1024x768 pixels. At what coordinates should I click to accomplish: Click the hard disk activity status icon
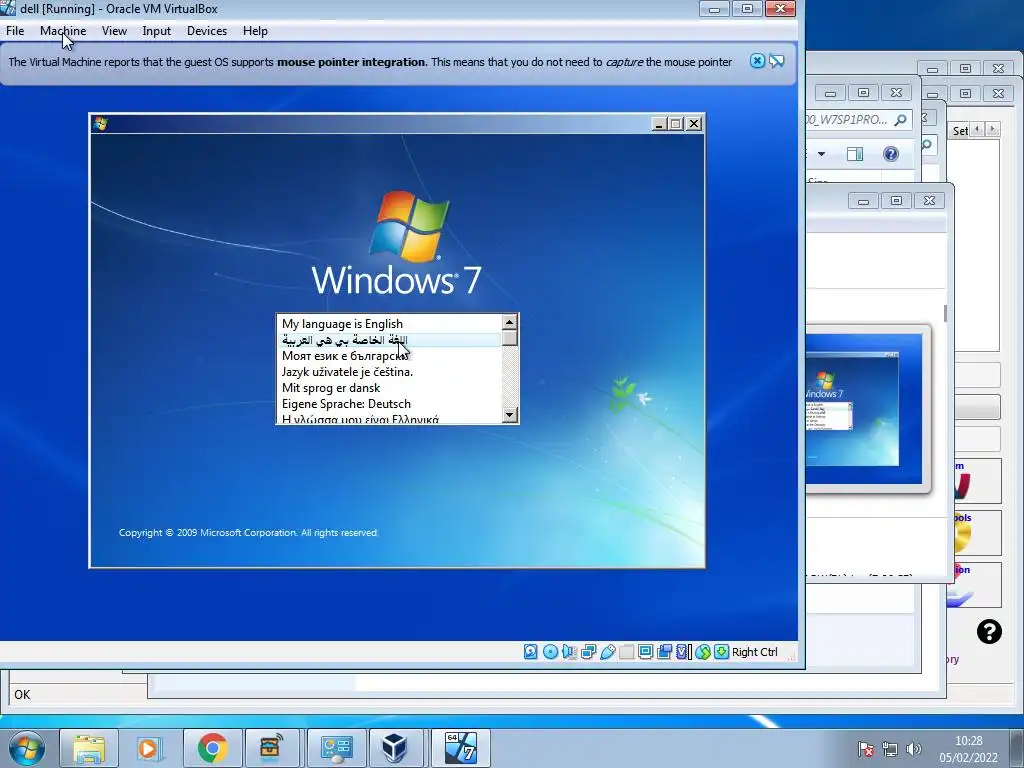531,652
